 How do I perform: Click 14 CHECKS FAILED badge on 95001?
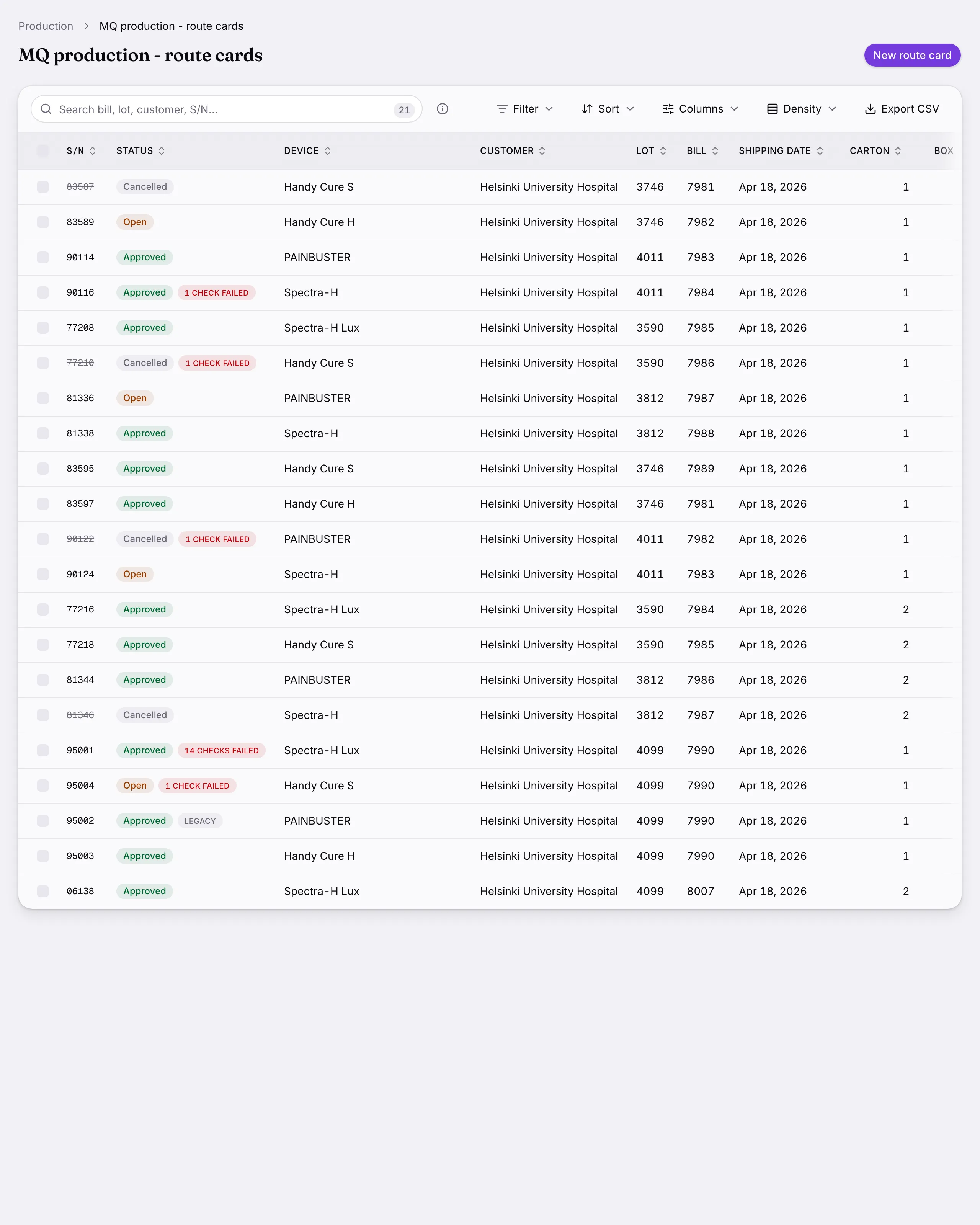pyautogui.click(x=222, y=751)
